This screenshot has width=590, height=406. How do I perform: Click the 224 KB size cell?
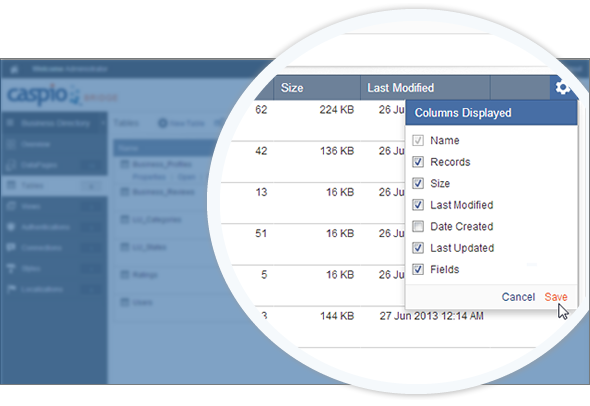point(337,109)
